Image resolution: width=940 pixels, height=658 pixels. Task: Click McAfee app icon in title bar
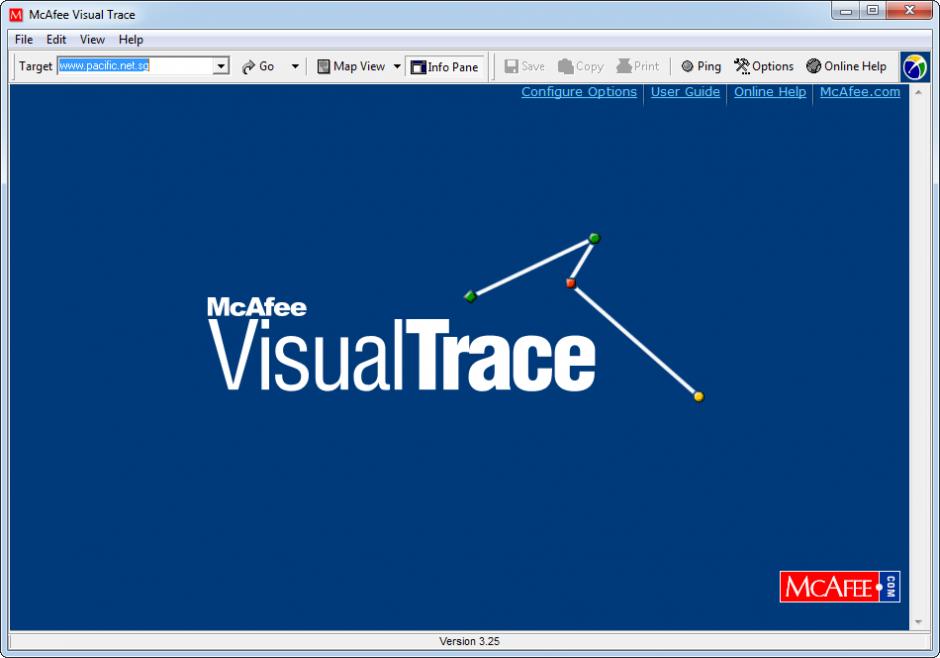pyautogui.click(x=16, y=14)
